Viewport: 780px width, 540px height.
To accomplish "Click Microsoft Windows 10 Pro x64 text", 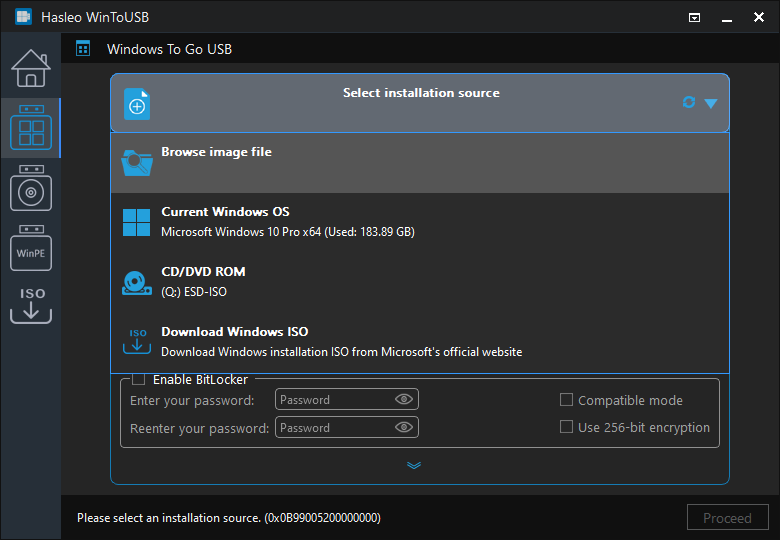I will (288, 232).
